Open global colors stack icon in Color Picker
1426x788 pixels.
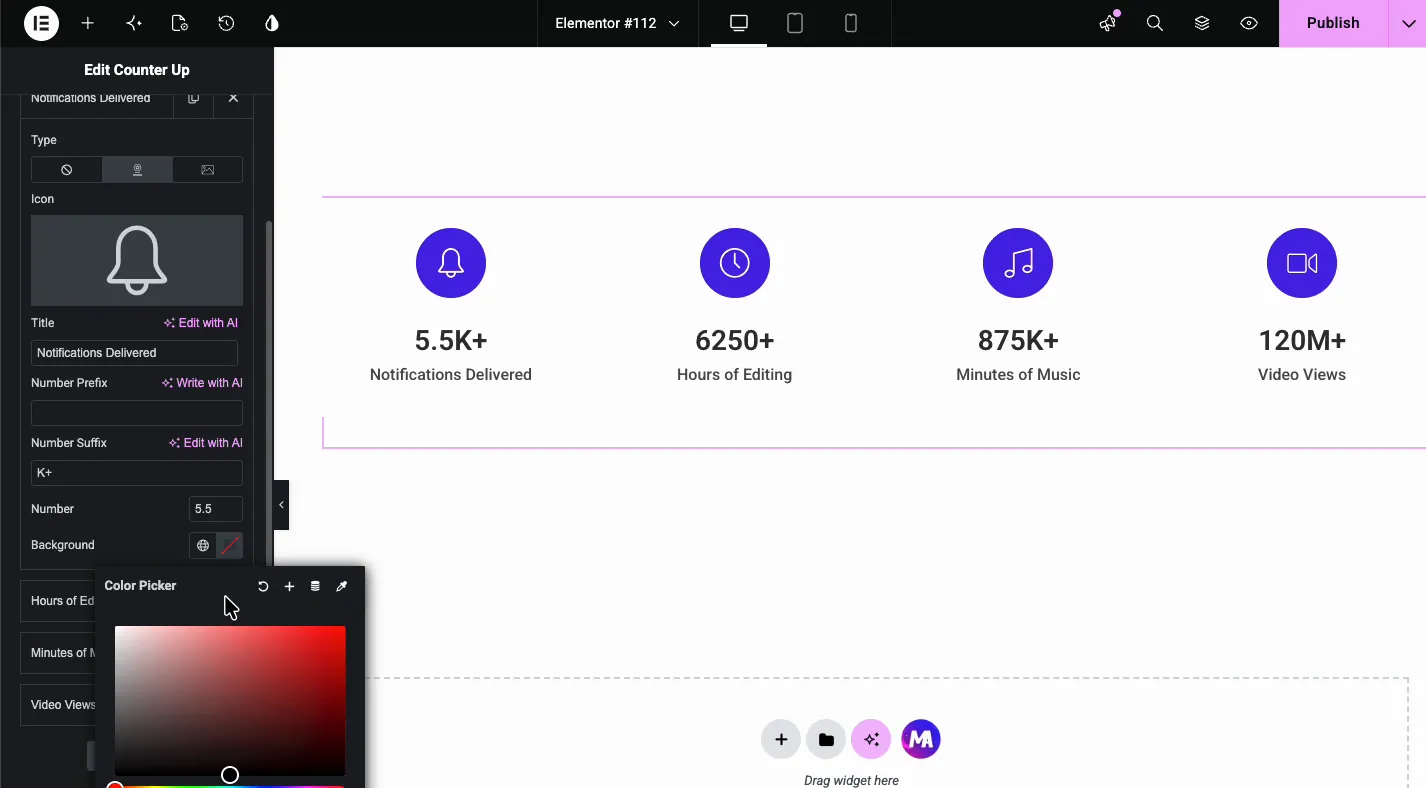tap(315, 586)
